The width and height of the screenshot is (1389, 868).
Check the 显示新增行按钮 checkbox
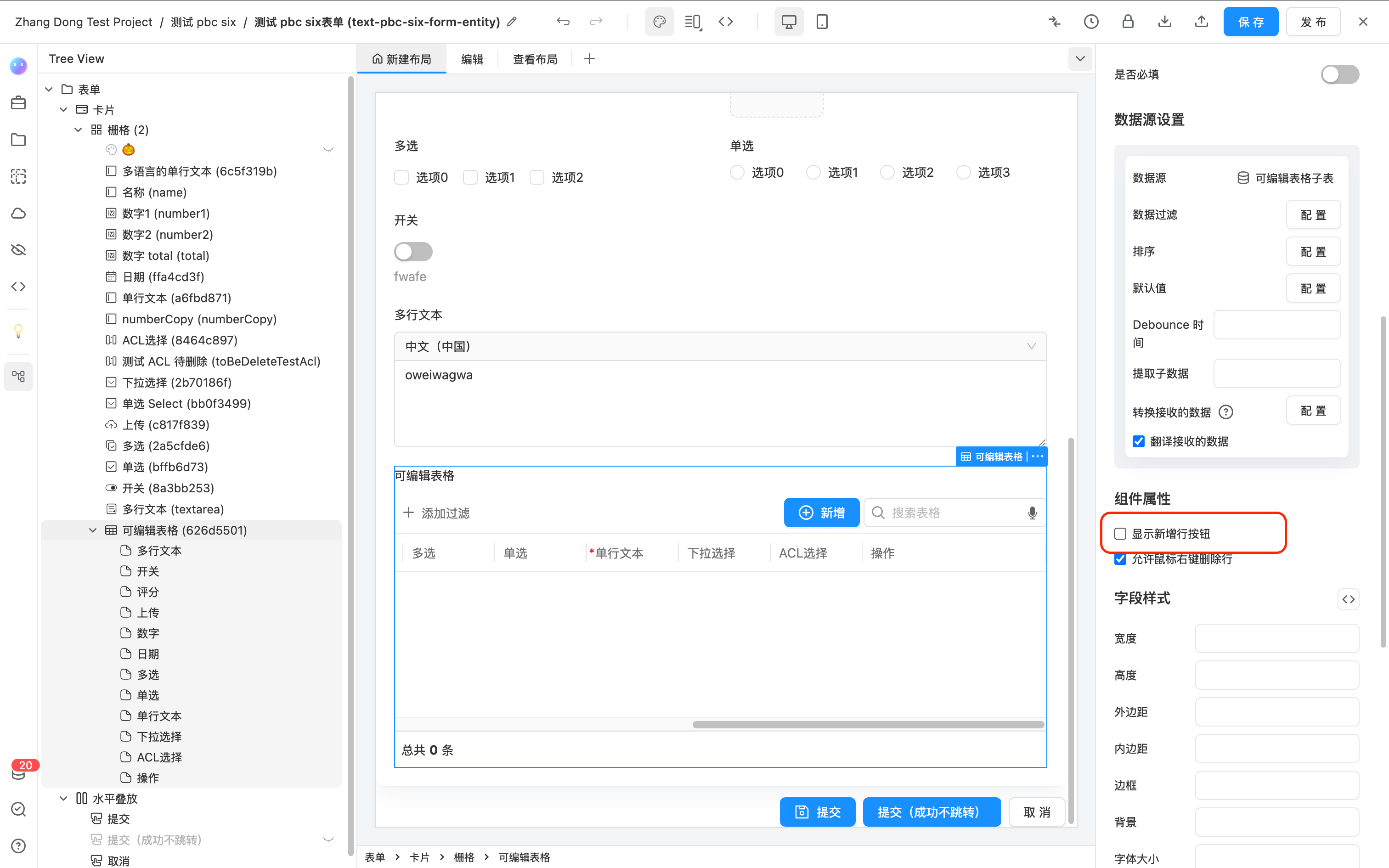point(1120,533)
